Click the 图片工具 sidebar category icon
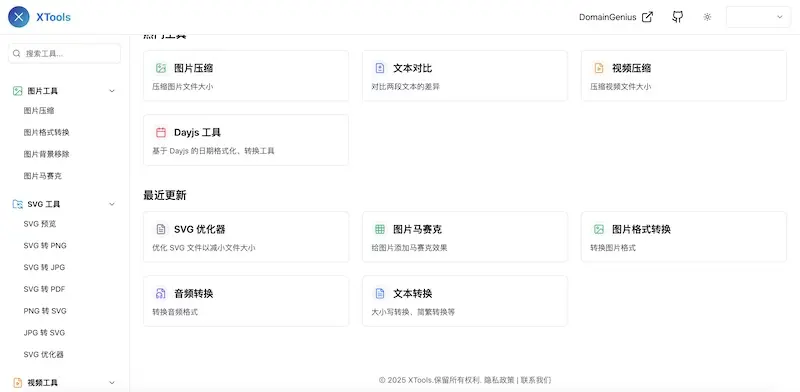 (18, 91)
